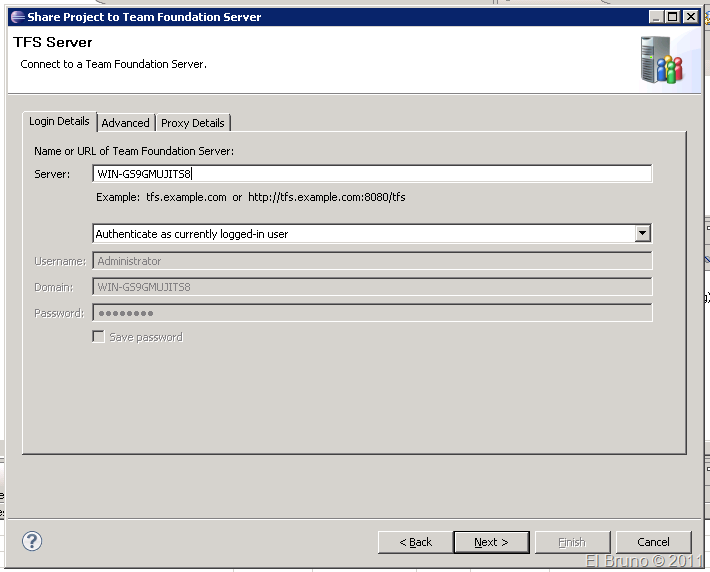Click the Domain text field
This screenshot has height=572, width=710.
[x=372, y=287]
